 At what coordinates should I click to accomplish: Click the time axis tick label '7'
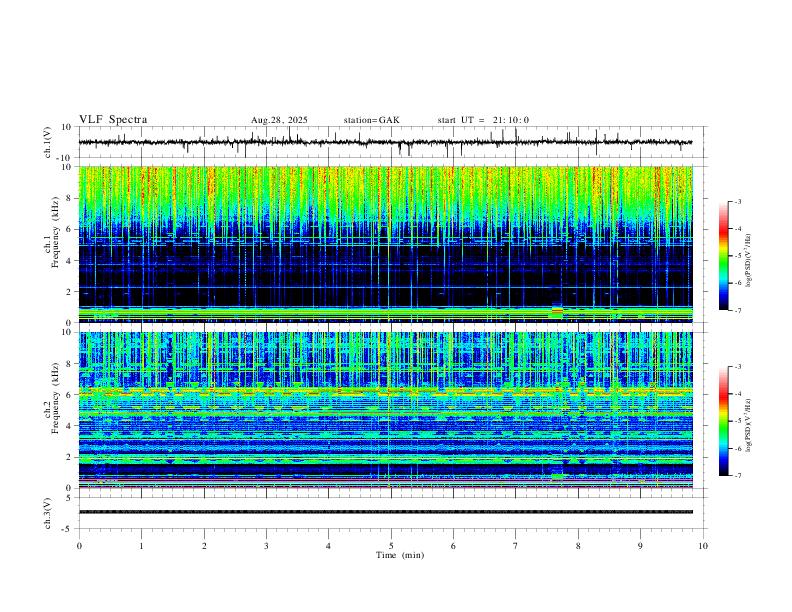516,546
